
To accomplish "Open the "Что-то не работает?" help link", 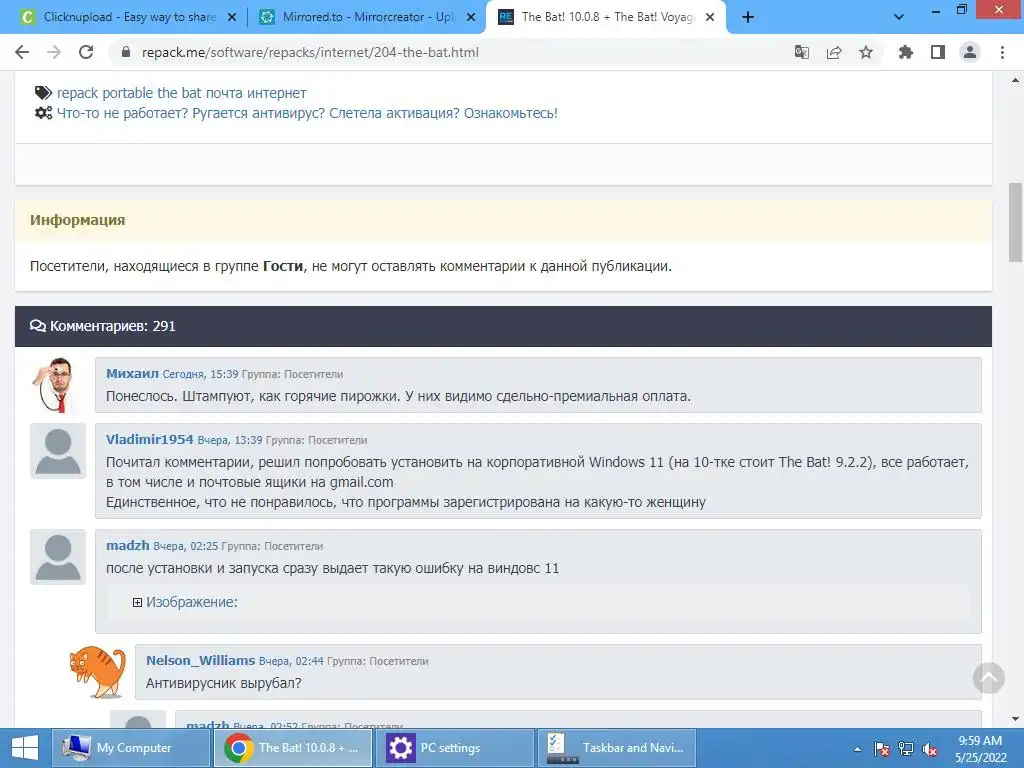I will (307, 113).
